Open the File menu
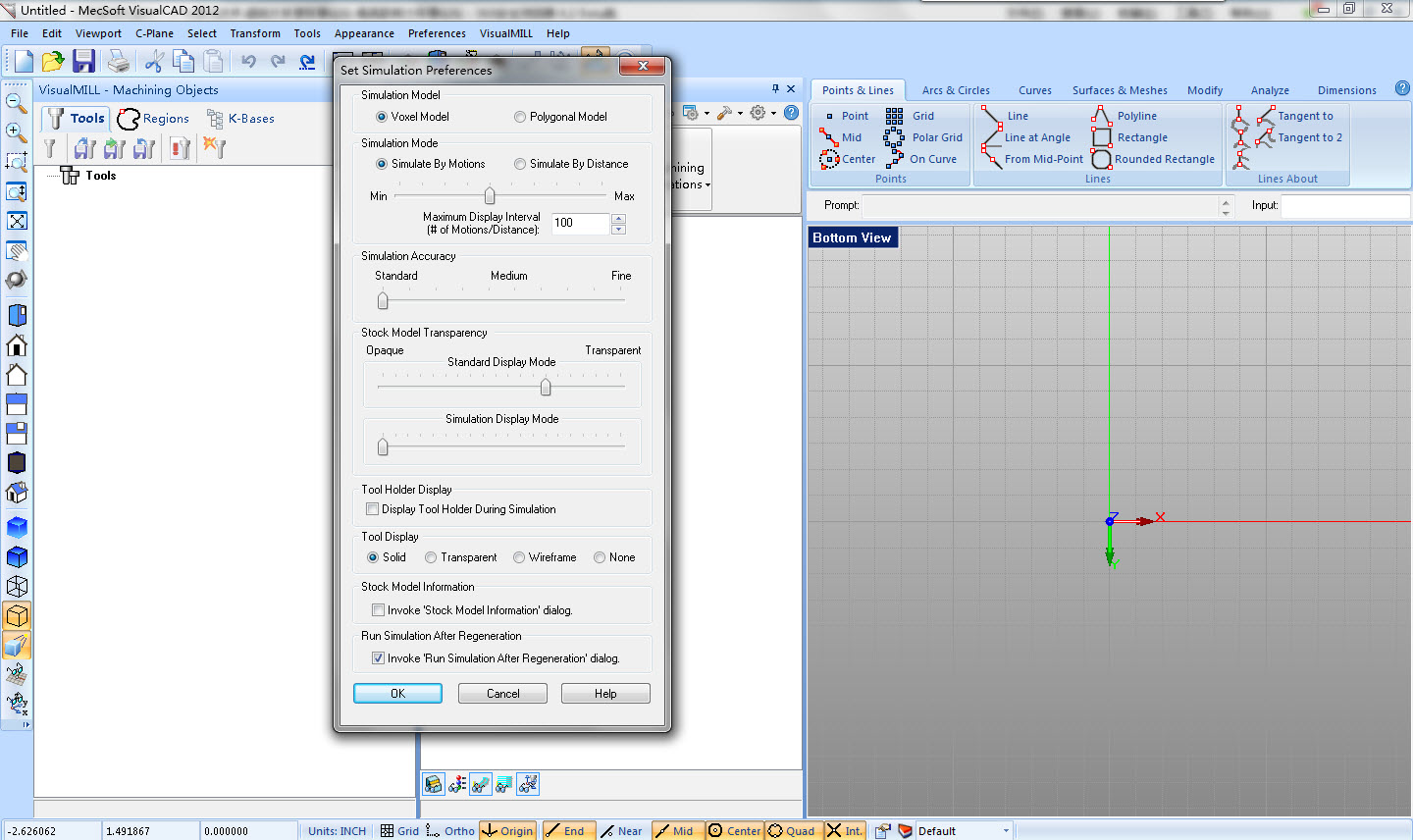The image size is (1413, 840). coord(20,33)
